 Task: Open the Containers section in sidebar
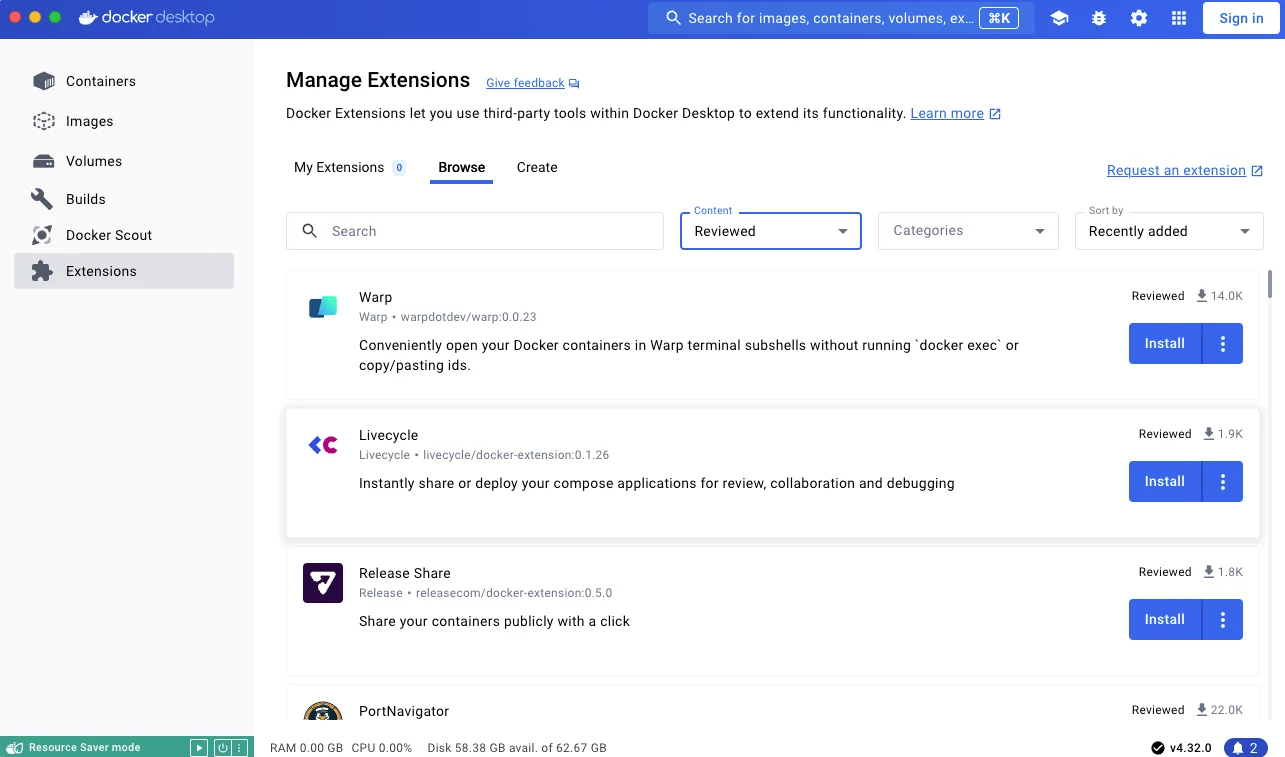pos(102,81)
